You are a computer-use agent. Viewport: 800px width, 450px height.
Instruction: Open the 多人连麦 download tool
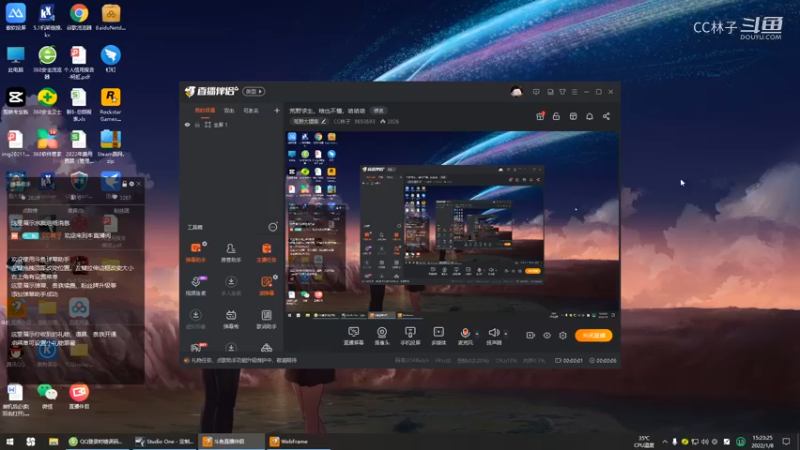[231, 286]
